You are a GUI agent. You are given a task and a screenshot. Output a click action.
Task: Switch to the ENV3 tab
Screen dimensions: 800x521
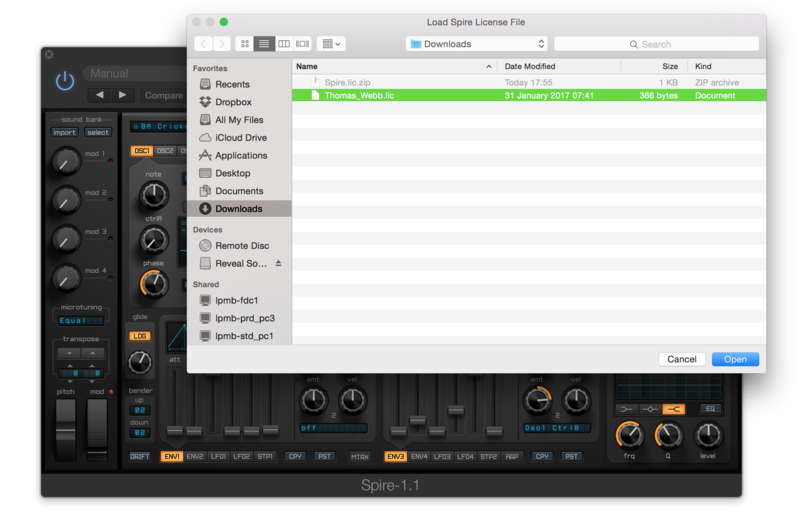coord(395,456)
